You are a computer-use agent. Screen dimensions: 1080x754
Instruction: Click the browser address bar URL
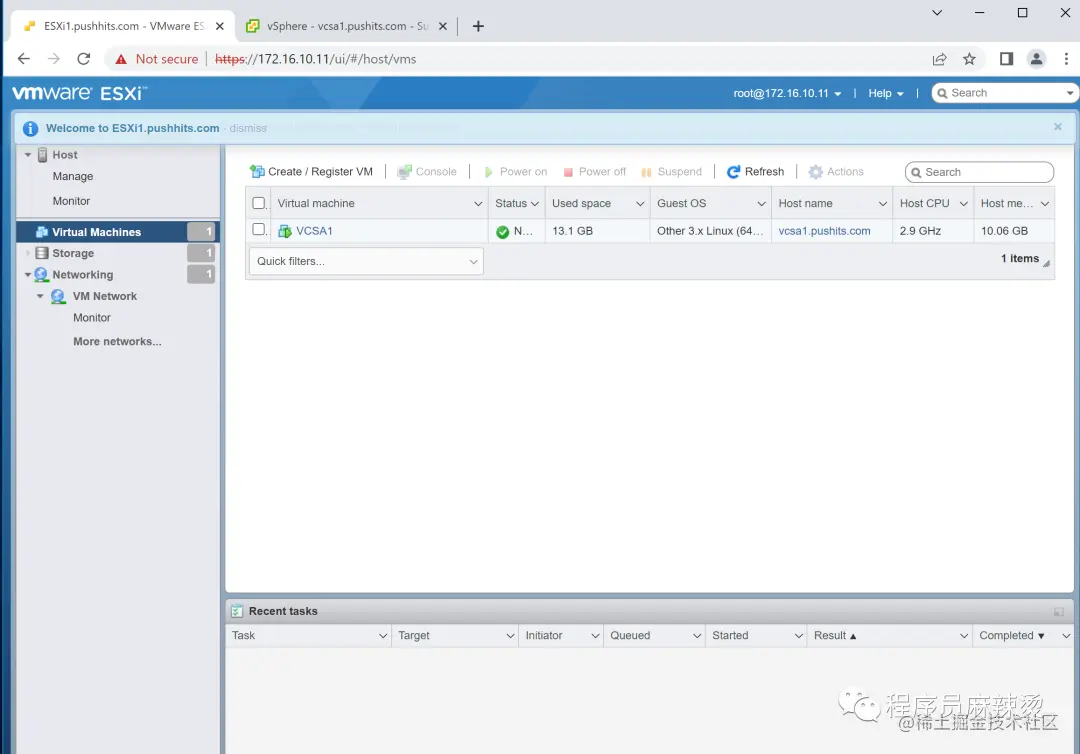[x=315, y=59]
